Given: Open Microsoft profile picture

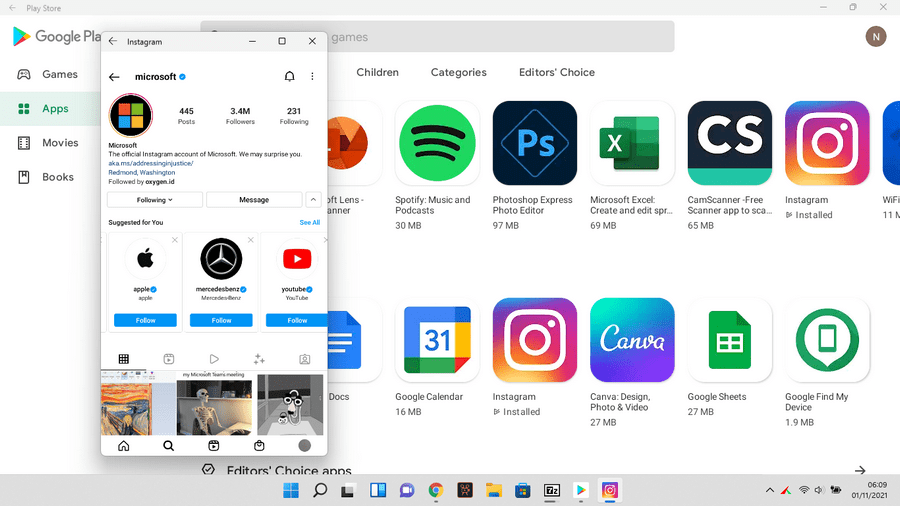Looking at the screenshot, I should tap(131, 115).
